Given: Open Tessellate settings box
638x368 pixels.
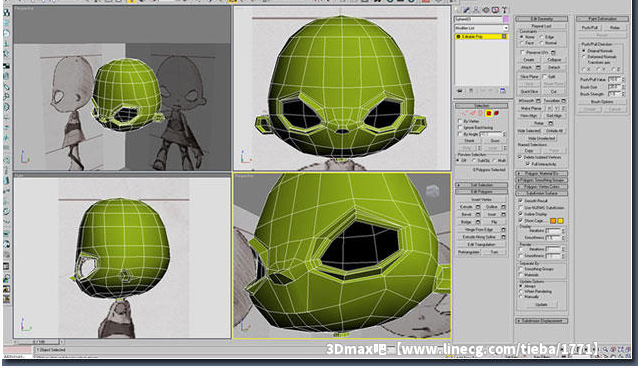Looking at the screenshot, I should tap(564, 101).
